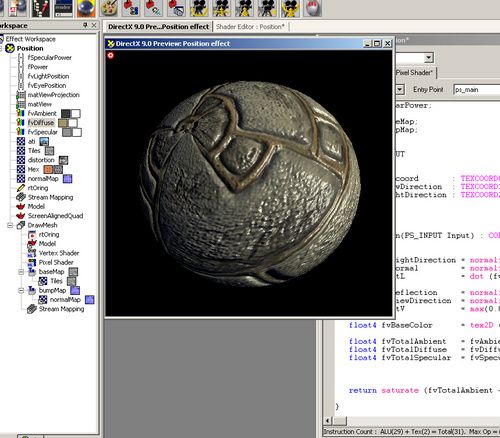The height and width of the screenshot is (438, 500).
Task: Switch to the Shader Editor : Position tab
Action: click(x=251, y=27)
